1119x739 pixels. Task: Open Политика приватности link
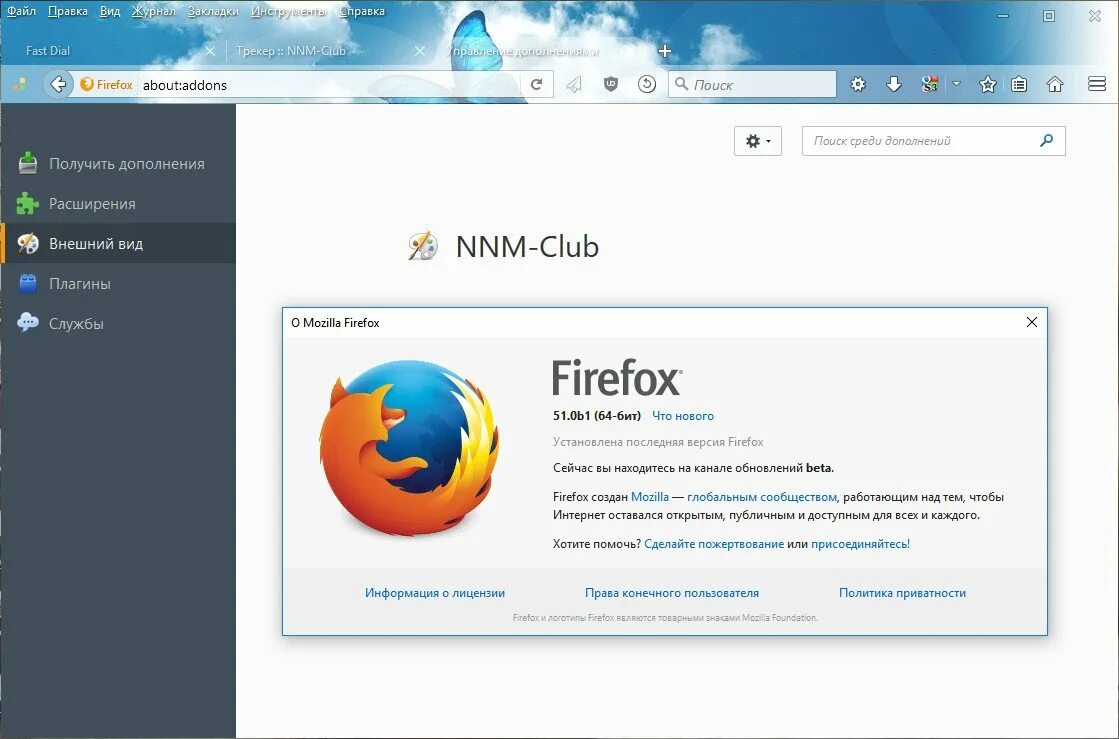coord(902,593)
